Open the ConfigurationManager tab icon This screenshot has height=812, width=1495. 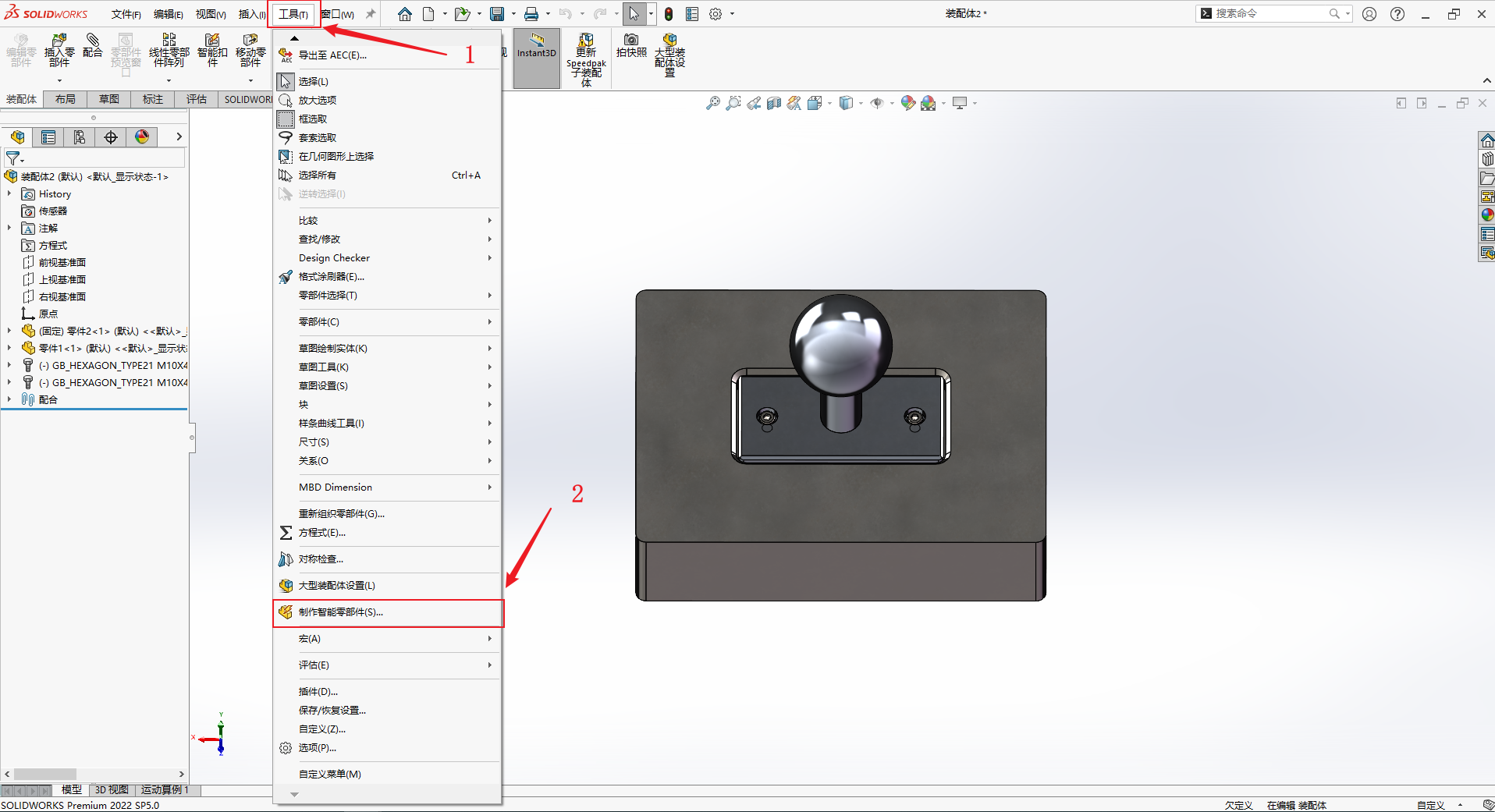pyautogui.click(x=80, y=137)
